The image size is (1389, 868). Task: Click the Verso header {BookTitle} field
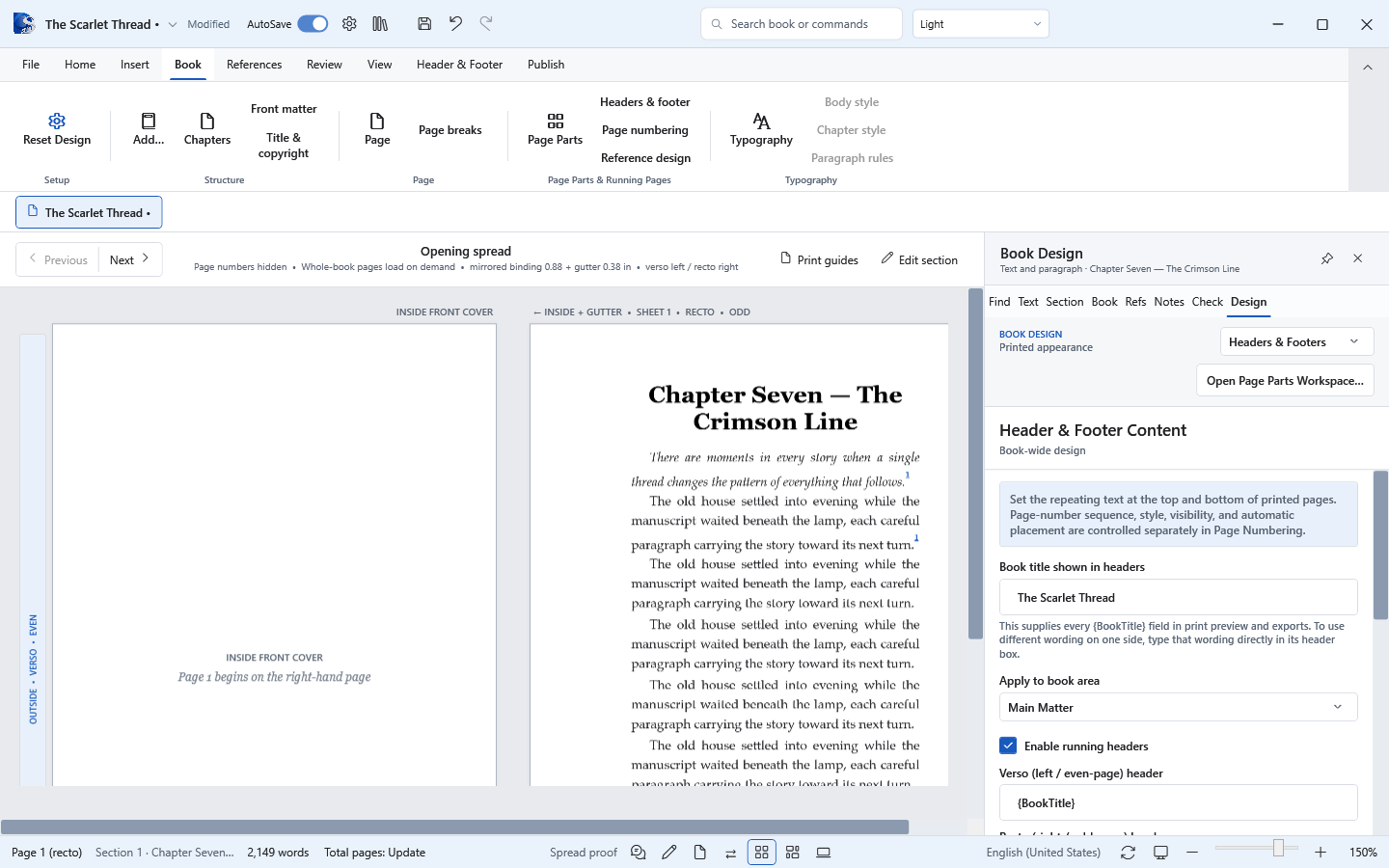(1178, 802)
